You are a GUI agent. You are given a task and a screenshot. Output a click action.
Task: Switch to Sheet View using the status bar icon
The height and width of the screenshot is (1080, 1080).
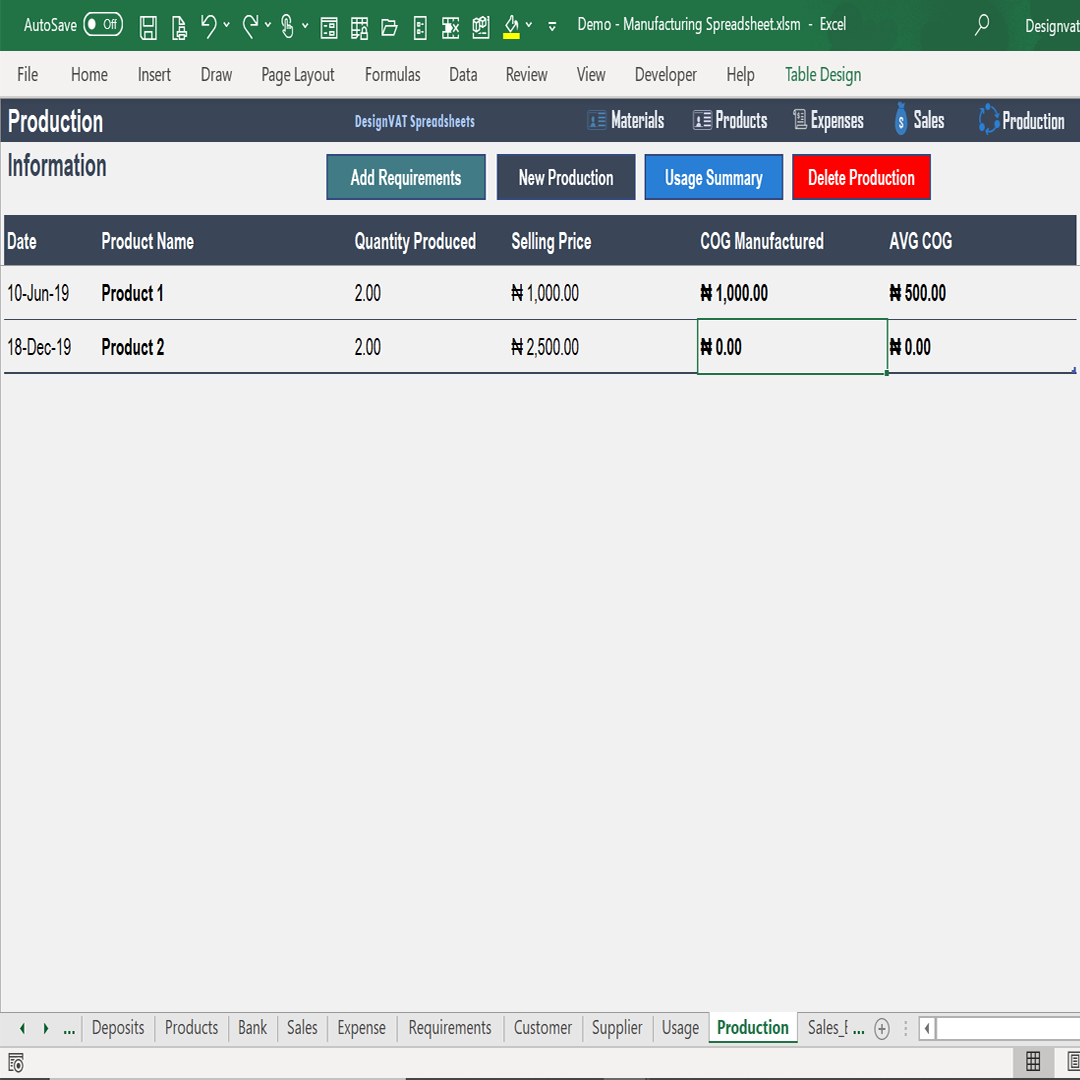tap(1034, 1063)
